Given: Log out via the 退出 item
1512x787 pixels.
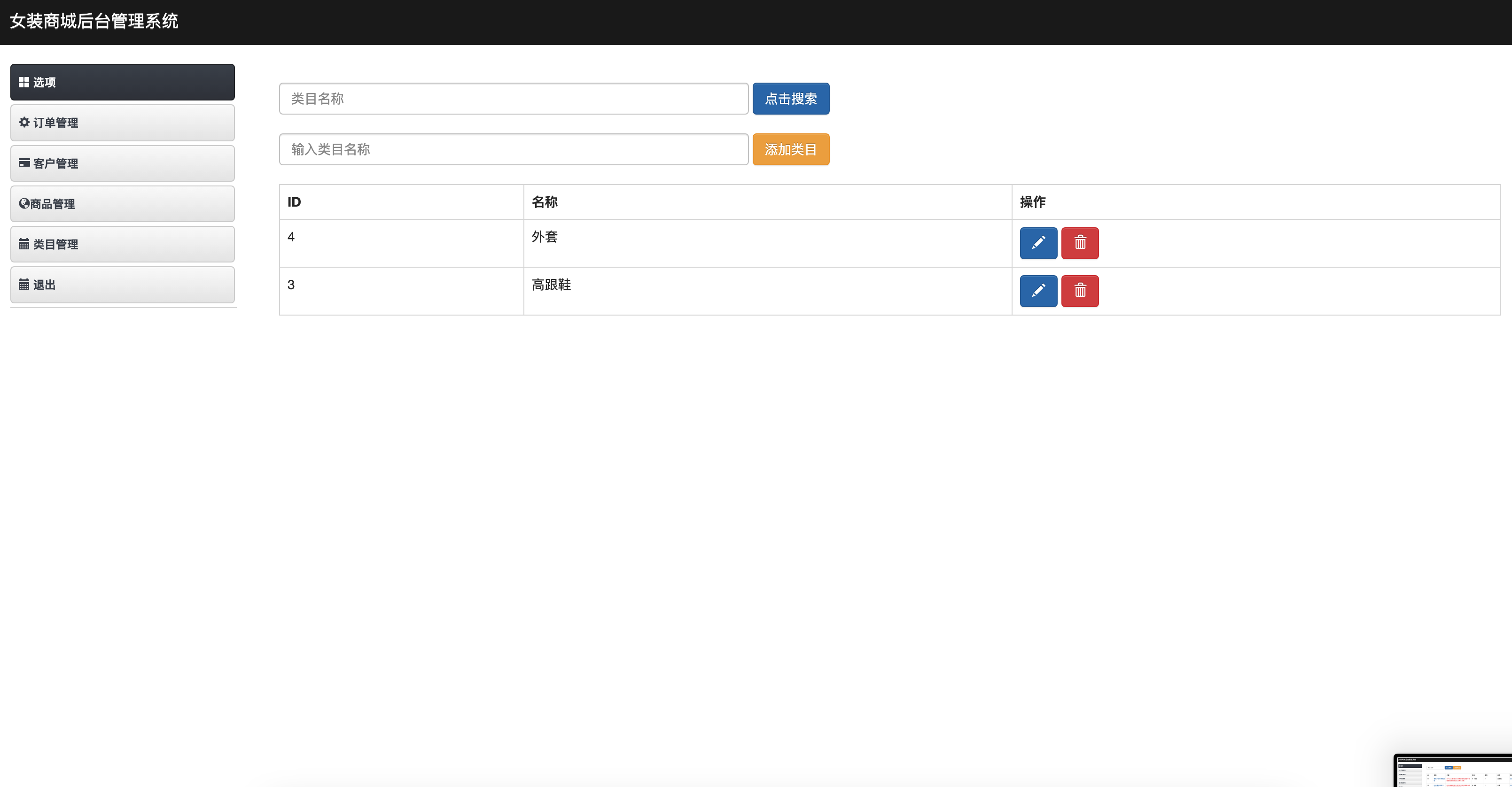Looking at the screenshot, I should click(x=122, y=285).
